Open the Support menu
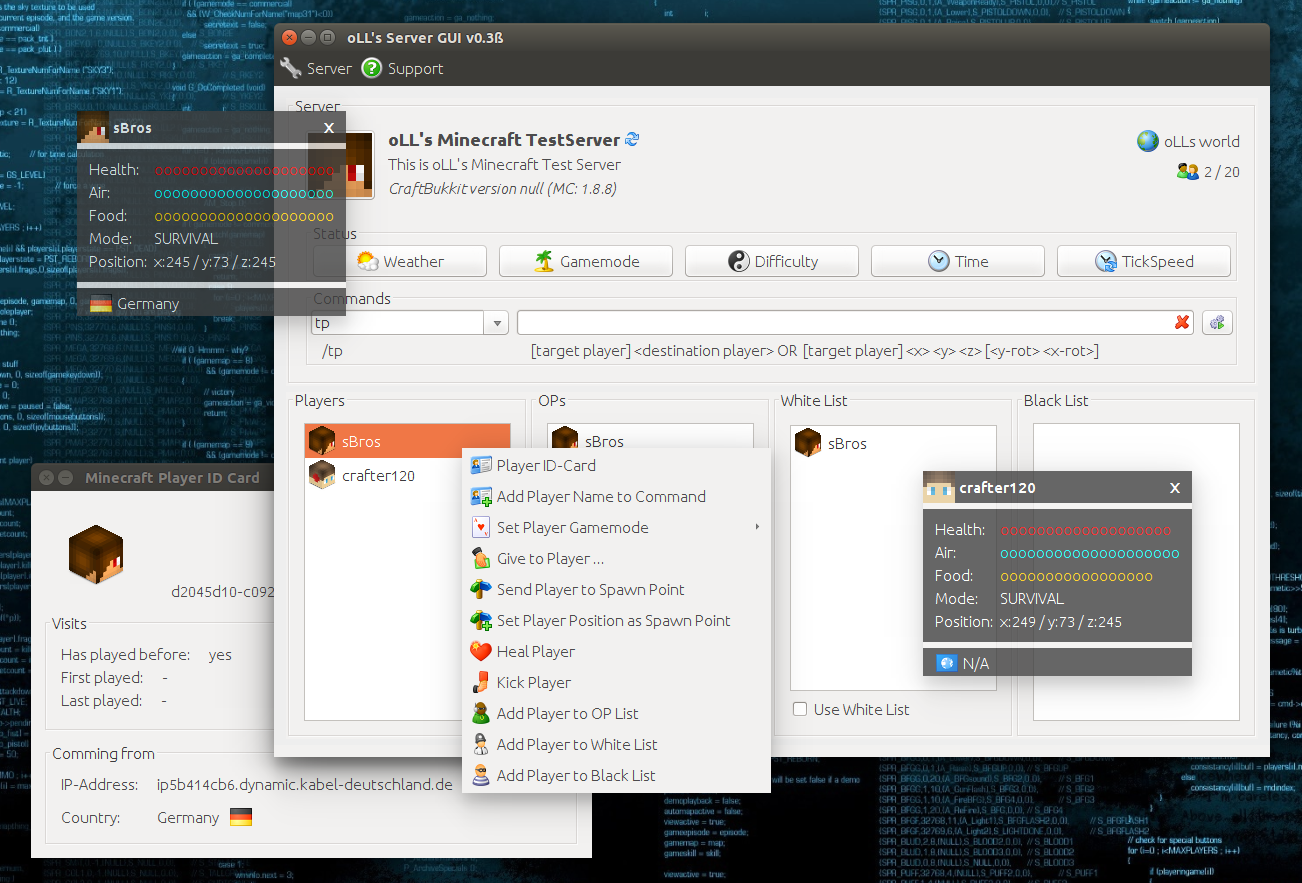 (x=402, y=68)
